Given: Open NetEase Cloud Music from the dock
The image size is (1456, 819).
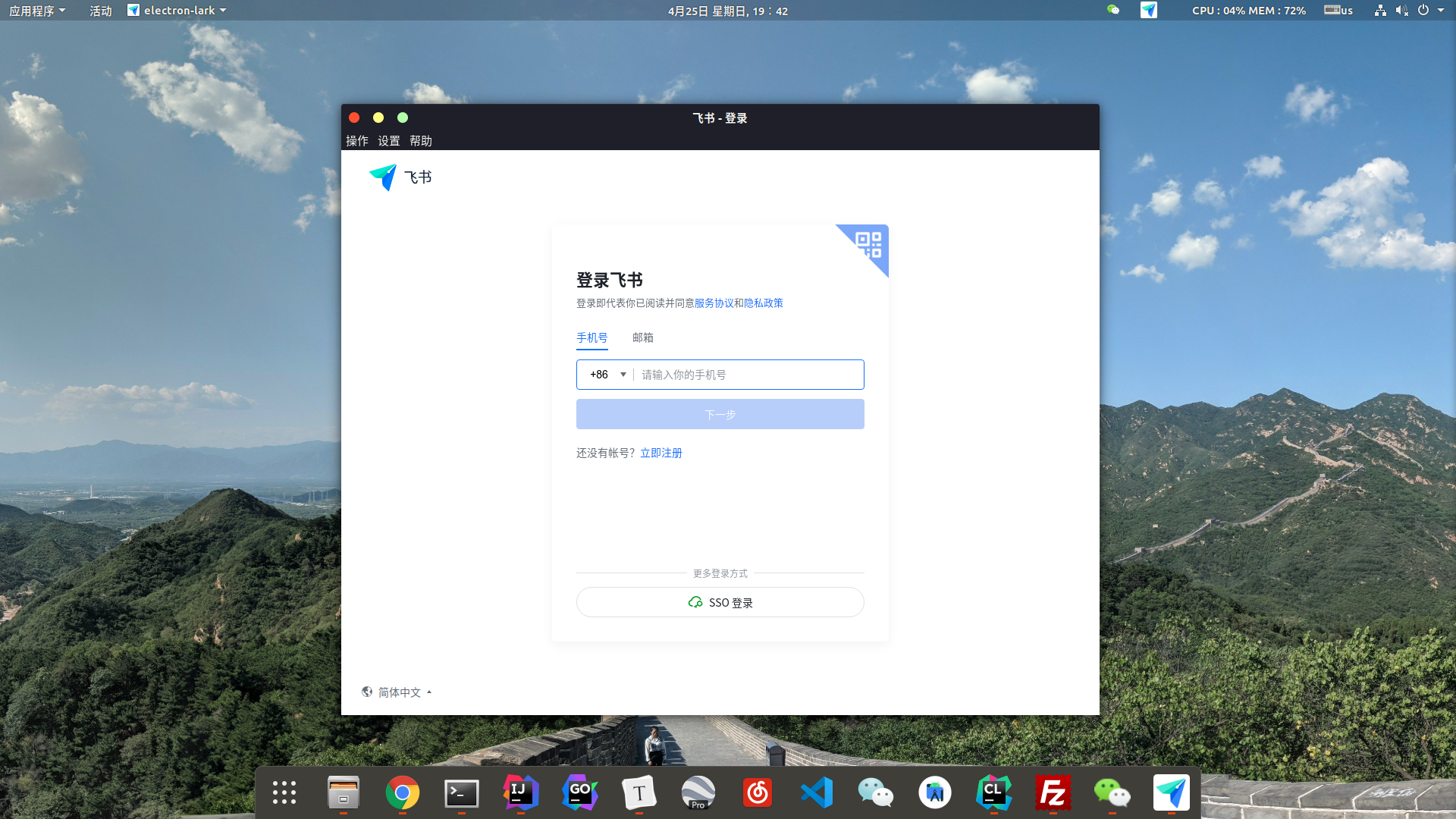Looking at the screenshot, I should (x=758, y=793).
